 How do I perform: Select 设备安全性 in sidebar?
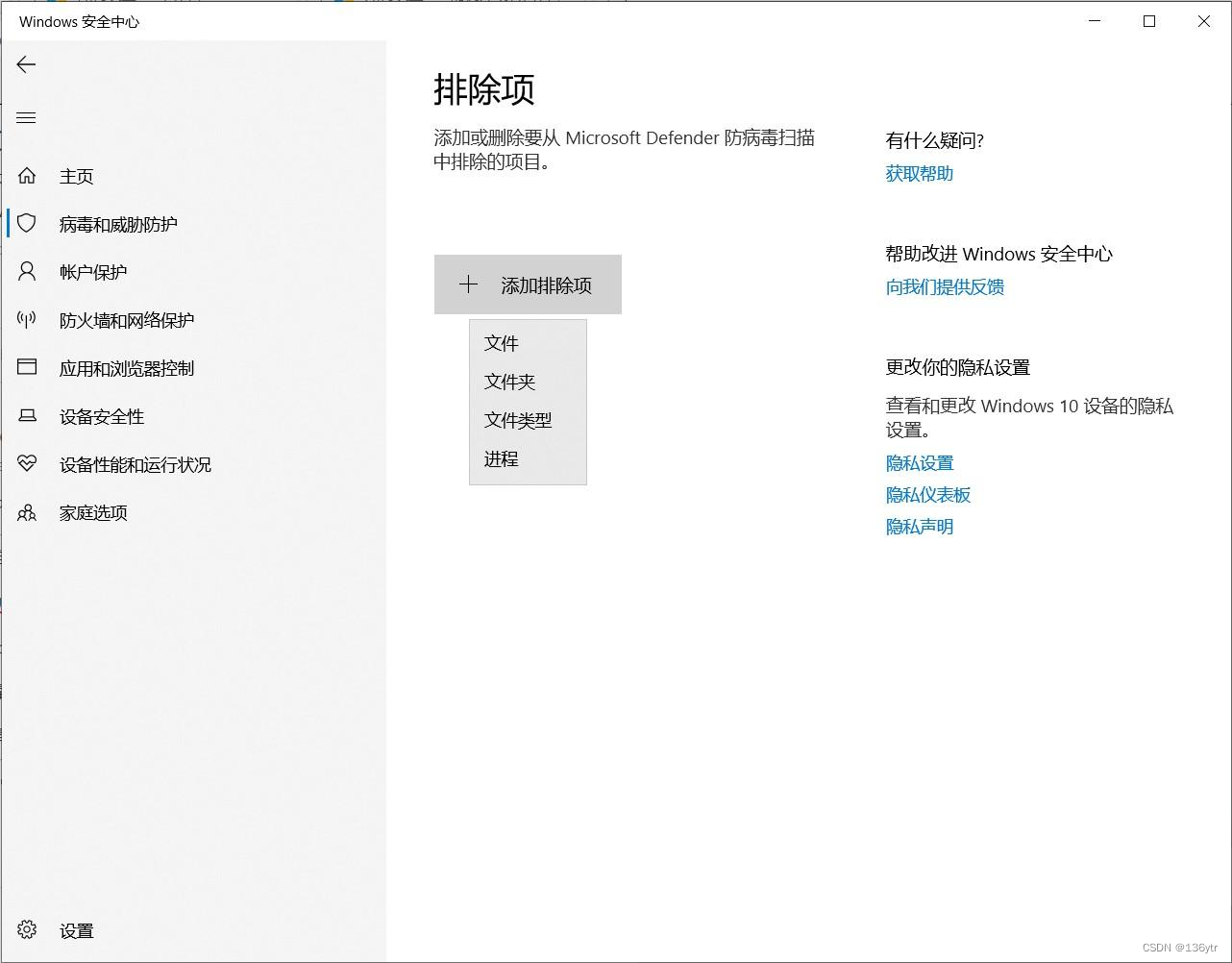pyautogui.click(x=193, y=416)
